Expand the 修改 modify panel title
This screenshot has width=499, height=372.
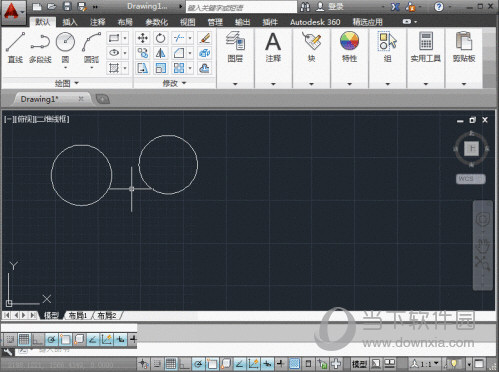(174, 83)
